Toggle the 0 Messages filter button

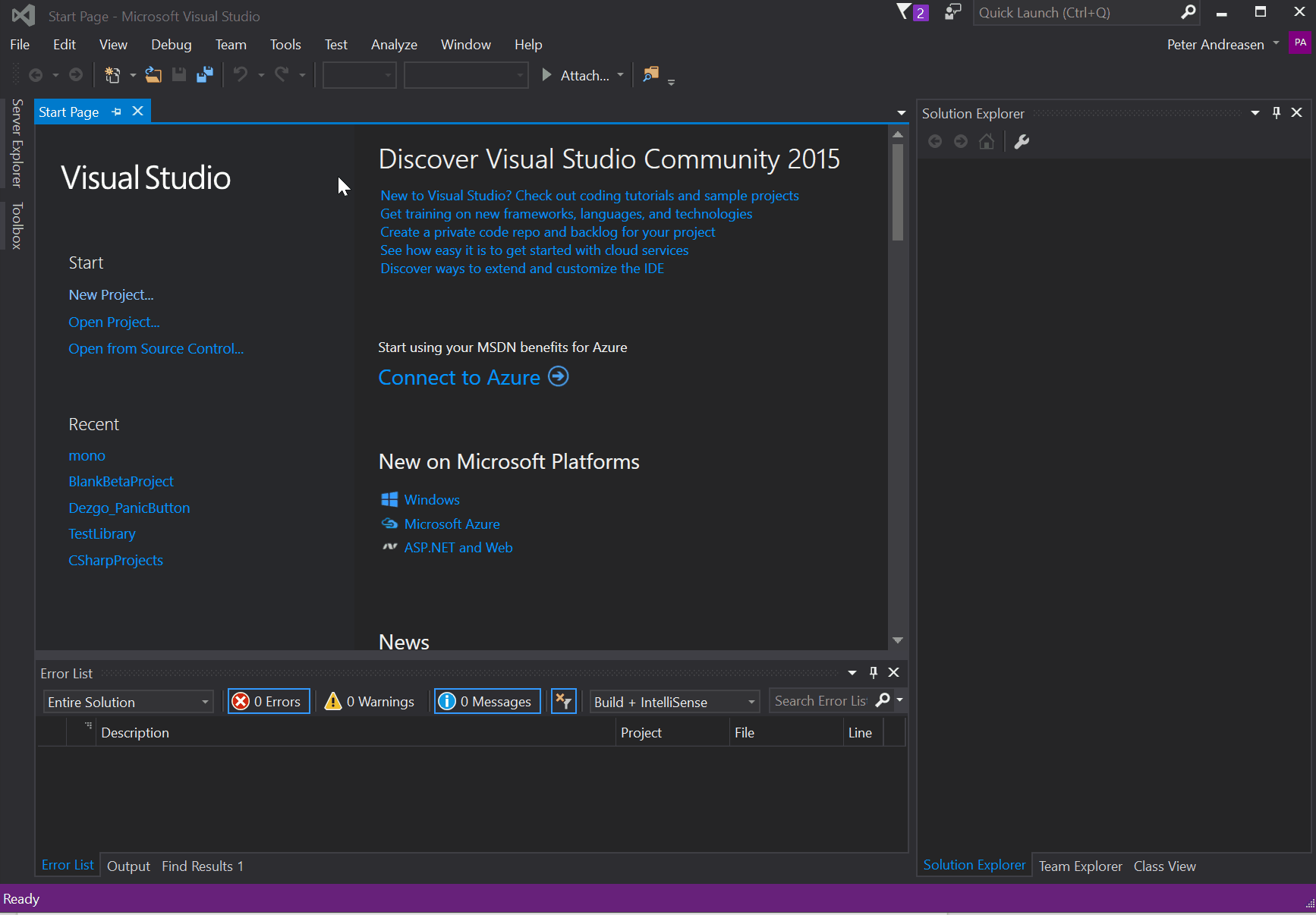[486, 701]
